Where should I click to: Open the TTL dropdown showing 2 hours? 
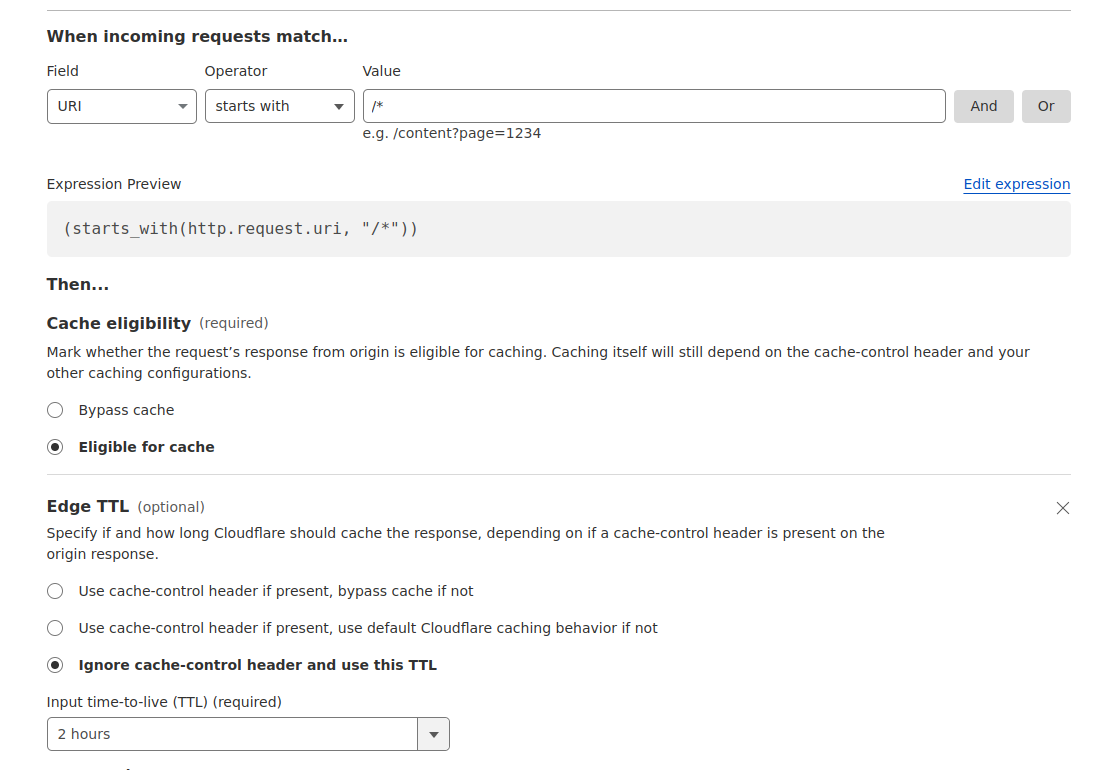248,734
